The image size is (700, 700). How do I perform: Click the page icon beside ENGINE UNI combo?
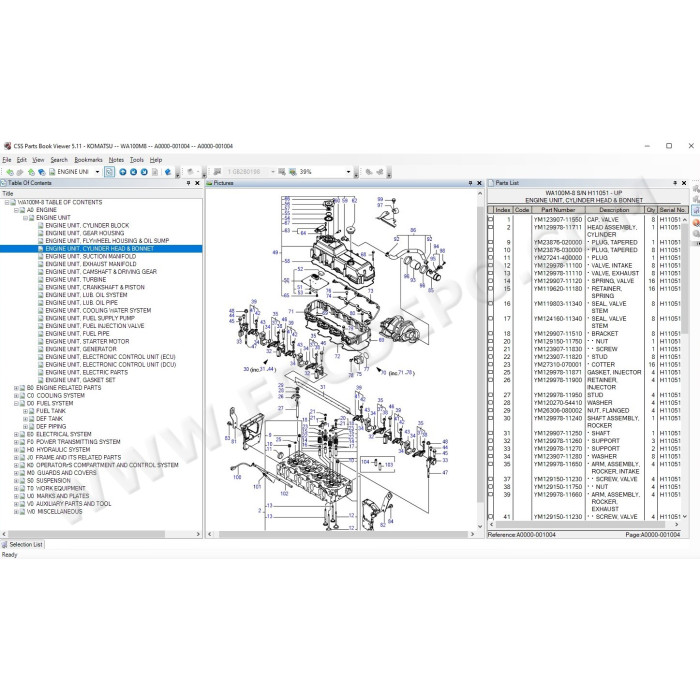(52, 172)
